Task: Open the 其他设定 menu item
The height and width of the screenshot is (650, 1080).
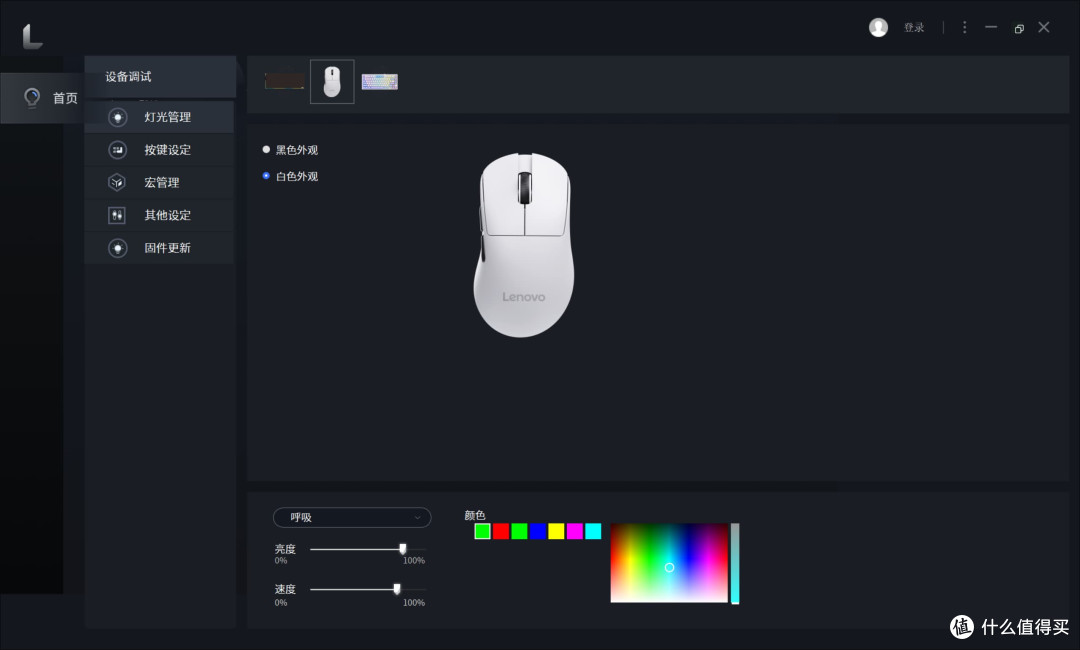Action: click(159, 215)
